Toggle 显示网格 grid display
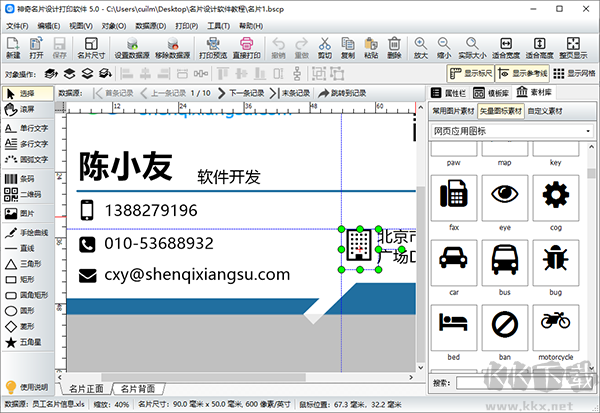Screen dimensions: 600x413 [x=574, y=73]
